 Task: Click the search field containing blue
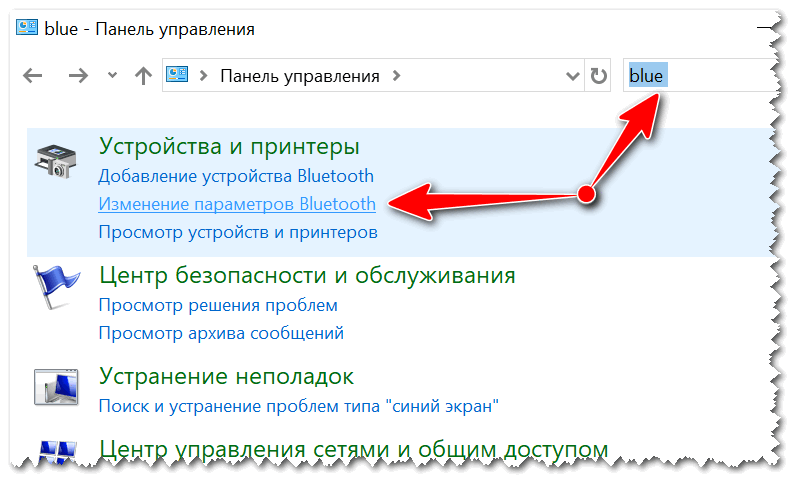(x=700, y=76)
